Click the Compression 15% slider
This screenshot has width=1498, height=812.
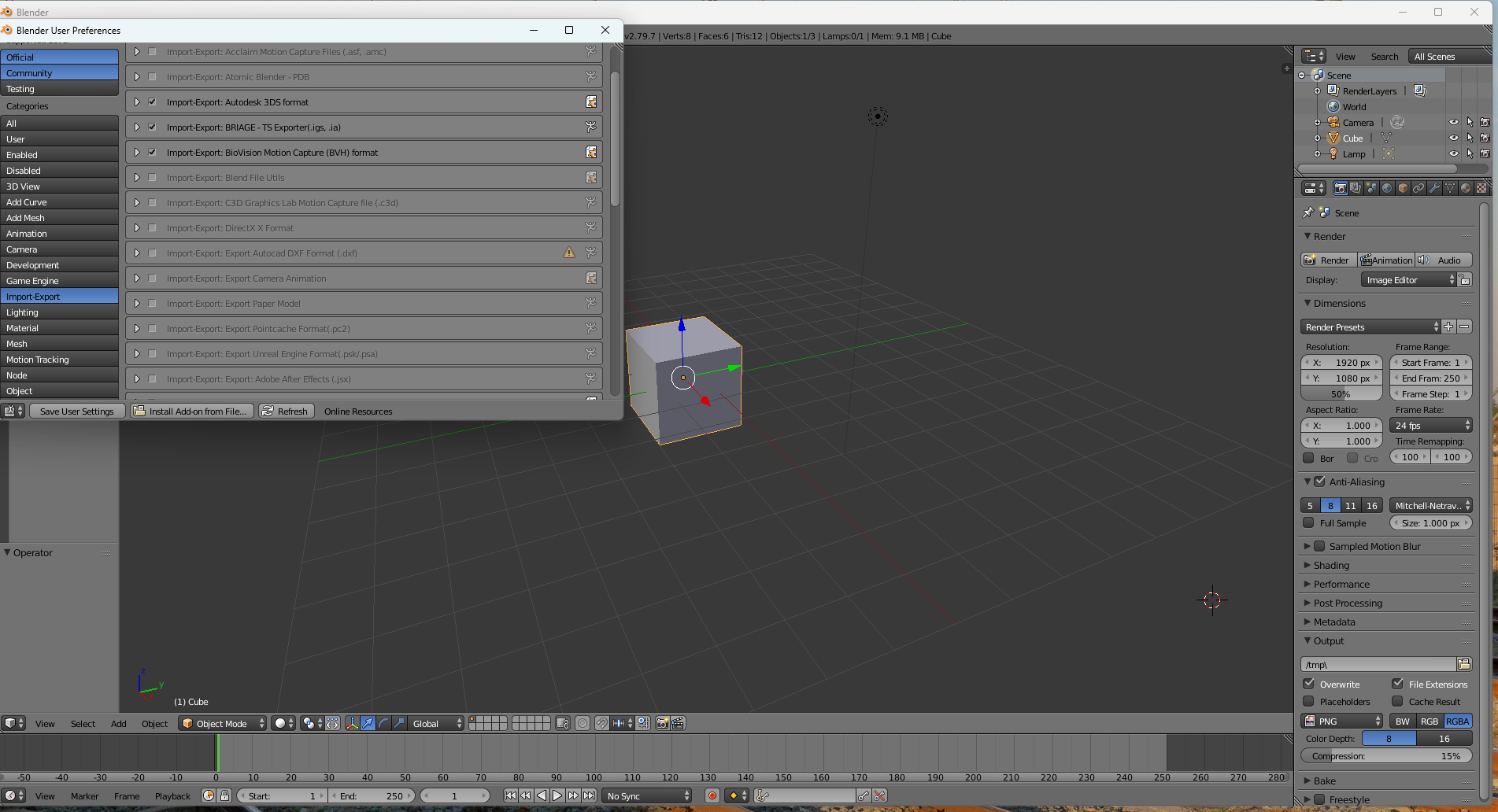1385,755
